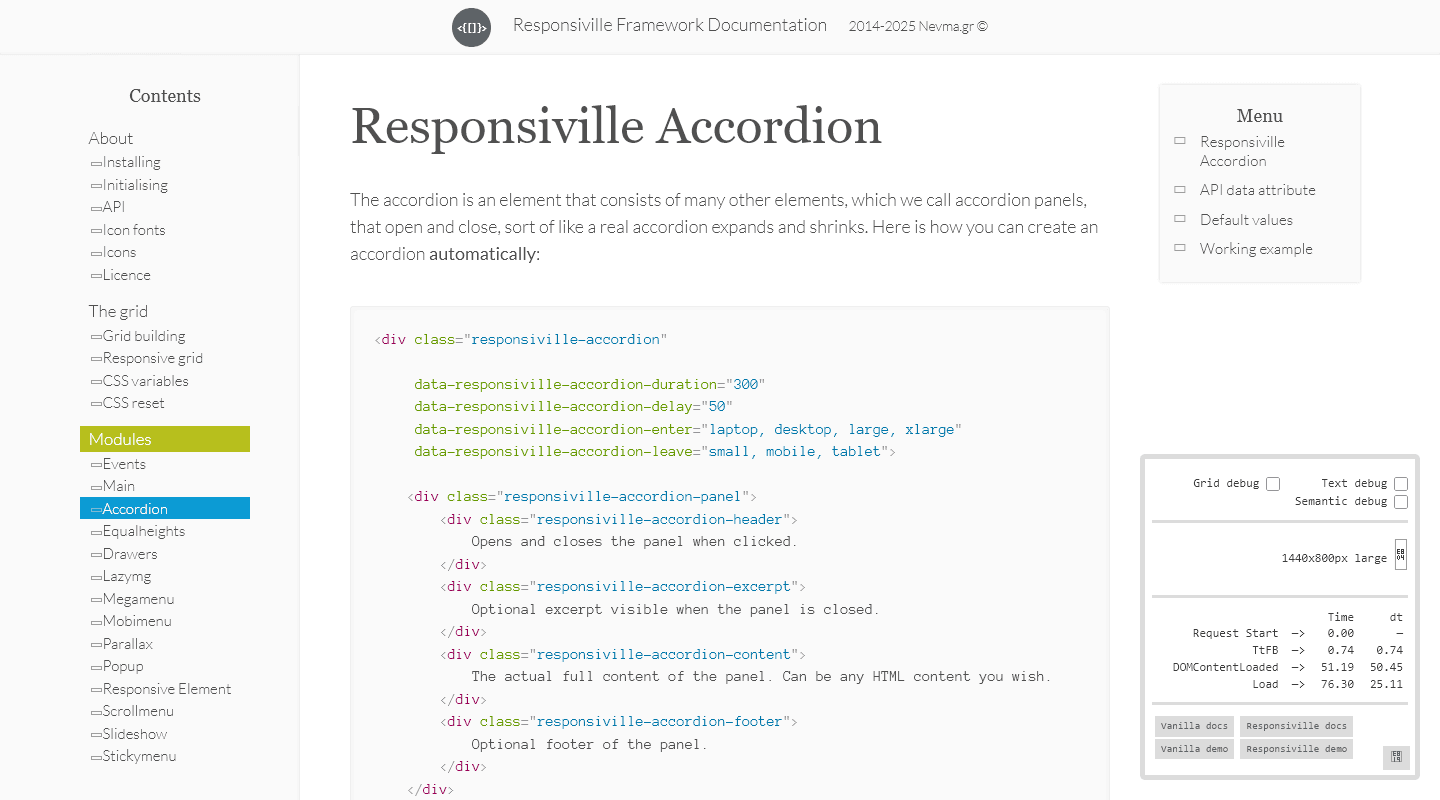Jump to 'Working example' section
This screenshot has height=800, width=1440.
point(1256,249)
